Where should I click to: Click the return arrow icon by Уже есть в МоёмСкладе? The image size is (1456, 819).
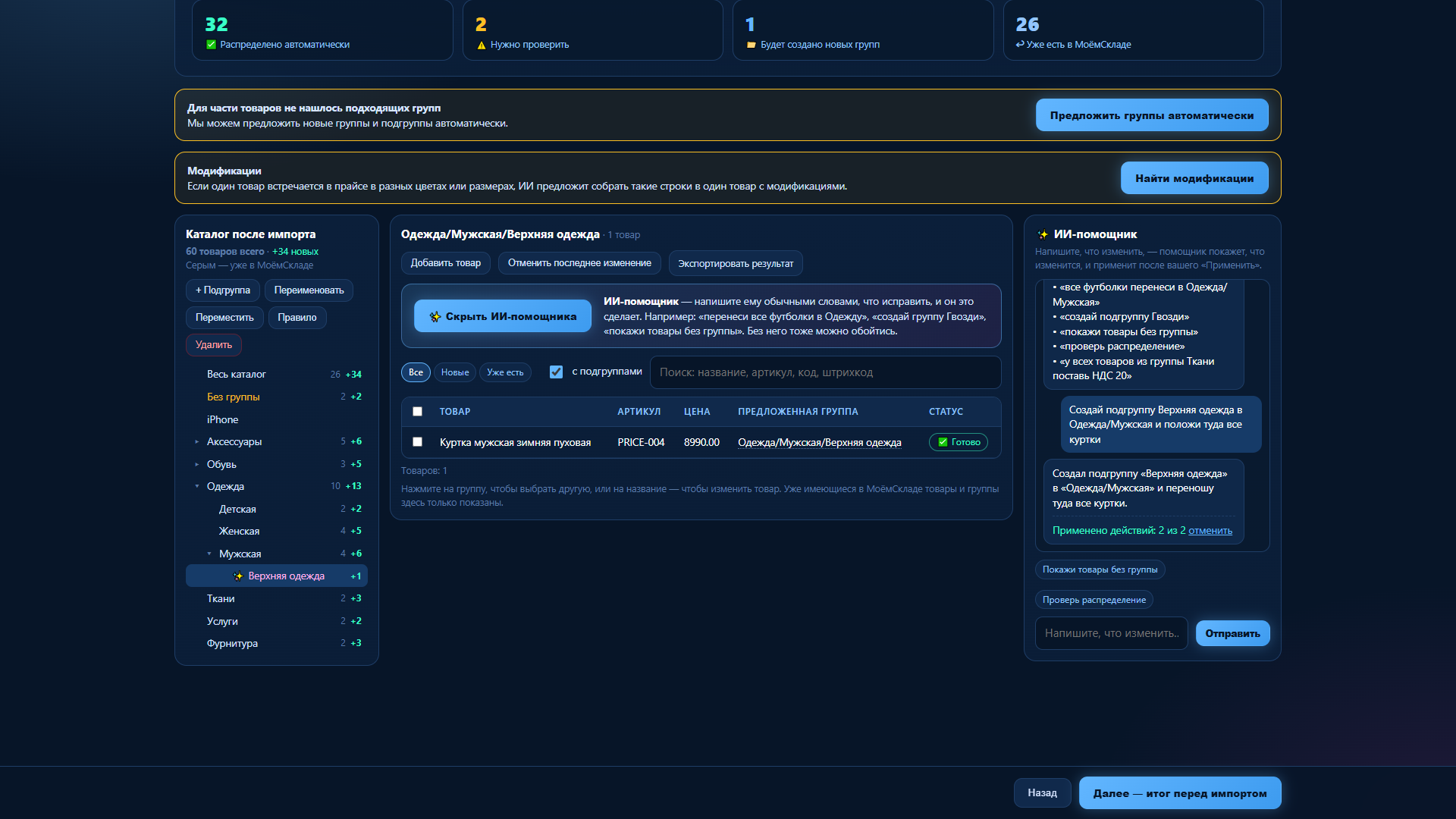[1020, 44]
